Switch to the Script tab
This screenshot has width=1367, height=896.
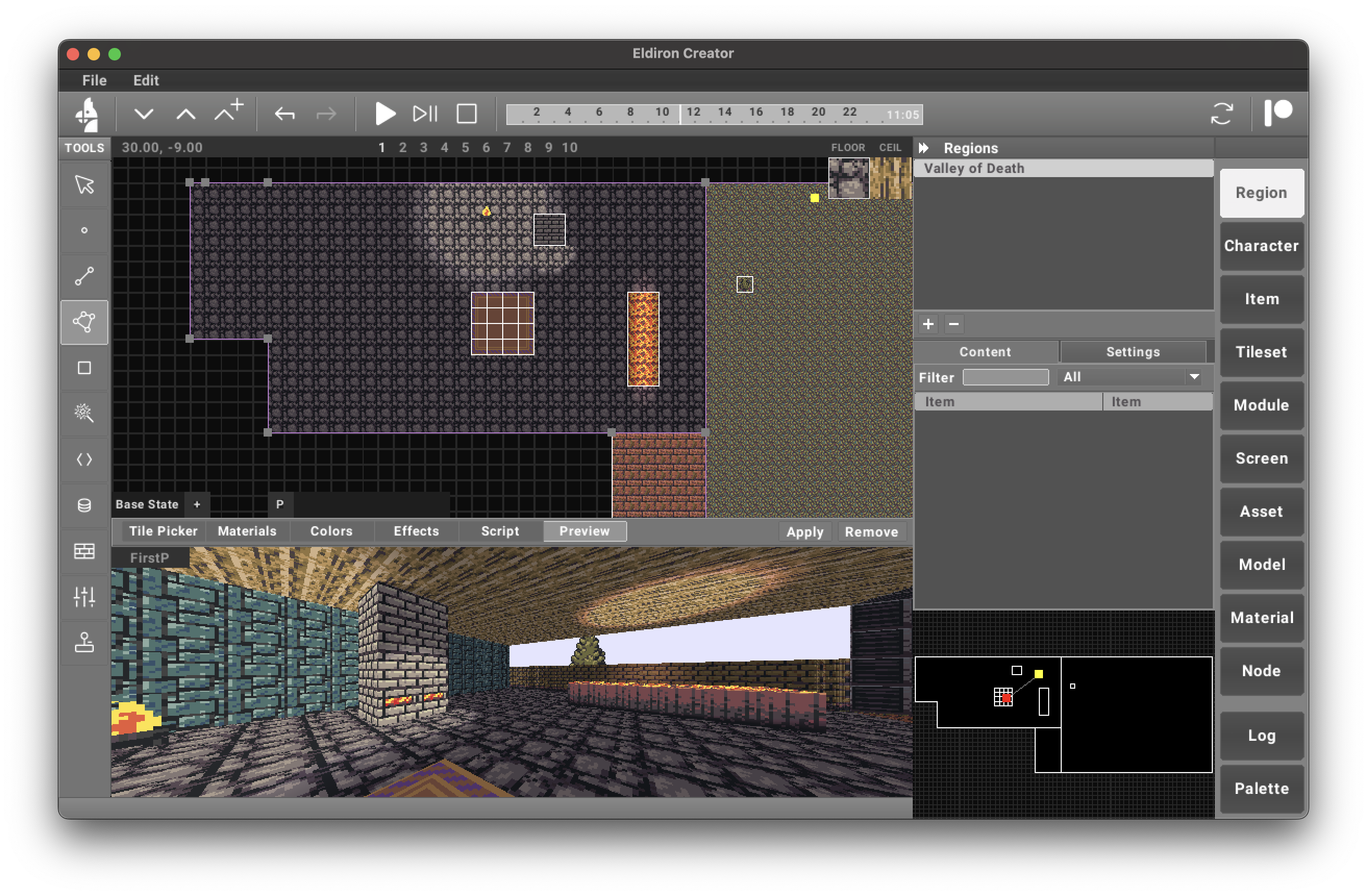(500, 531)
